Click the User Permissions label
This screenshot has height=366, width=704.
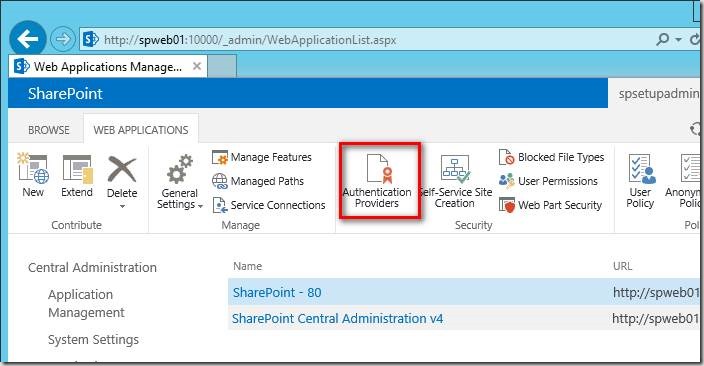[558, 181]
